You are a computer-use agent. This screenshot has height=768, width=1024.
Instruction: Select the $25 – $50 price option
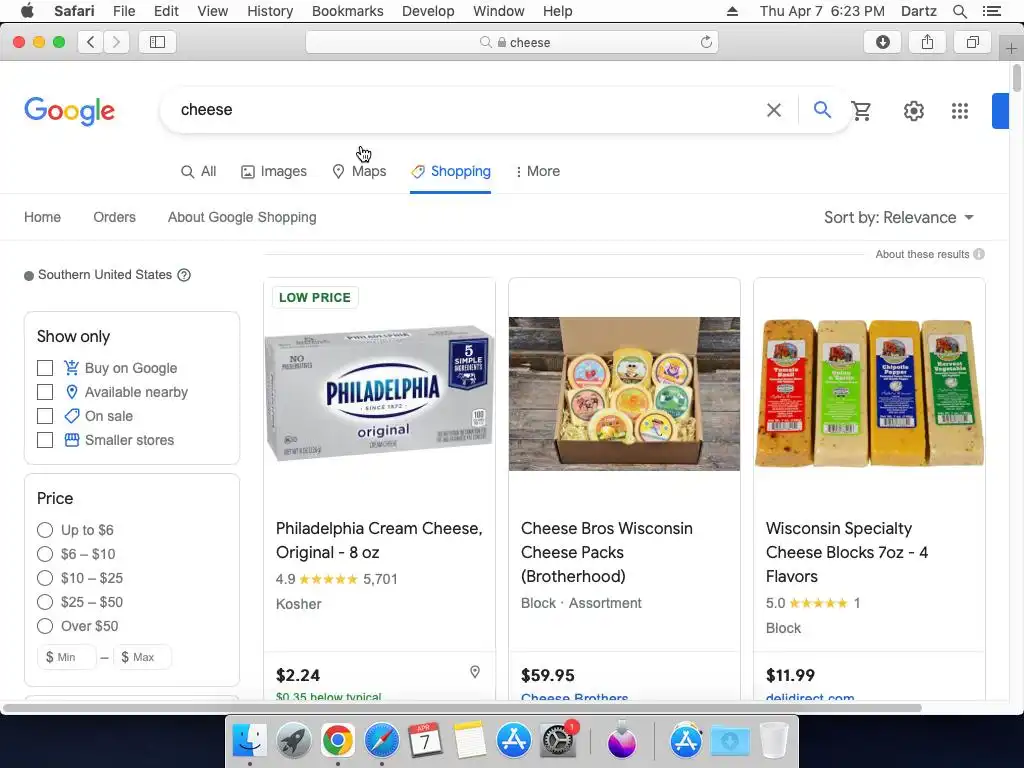pos(45,602)
